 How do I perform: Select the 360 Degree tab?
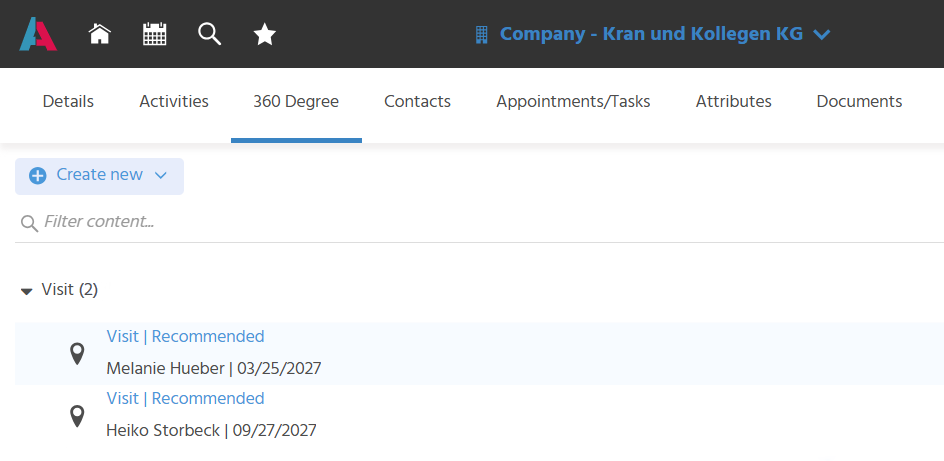296,102
